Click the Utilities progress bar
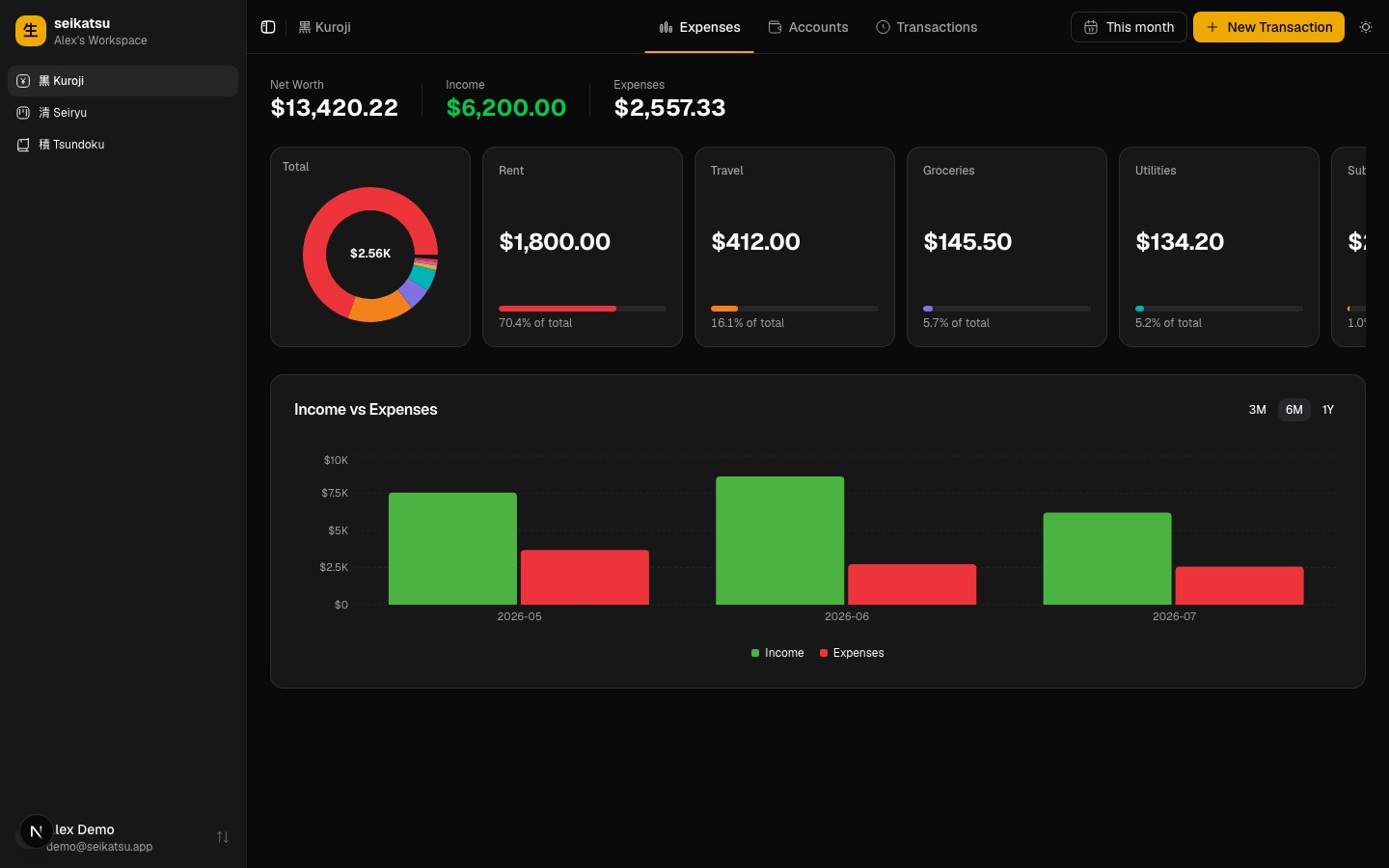This screenshot has width=1389, height=868. [1219, 309]
